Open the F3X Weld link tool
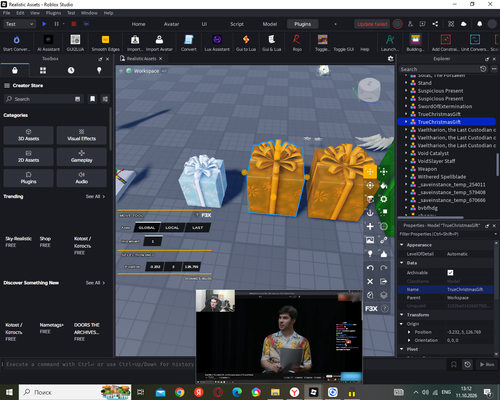 pos(384,240)
